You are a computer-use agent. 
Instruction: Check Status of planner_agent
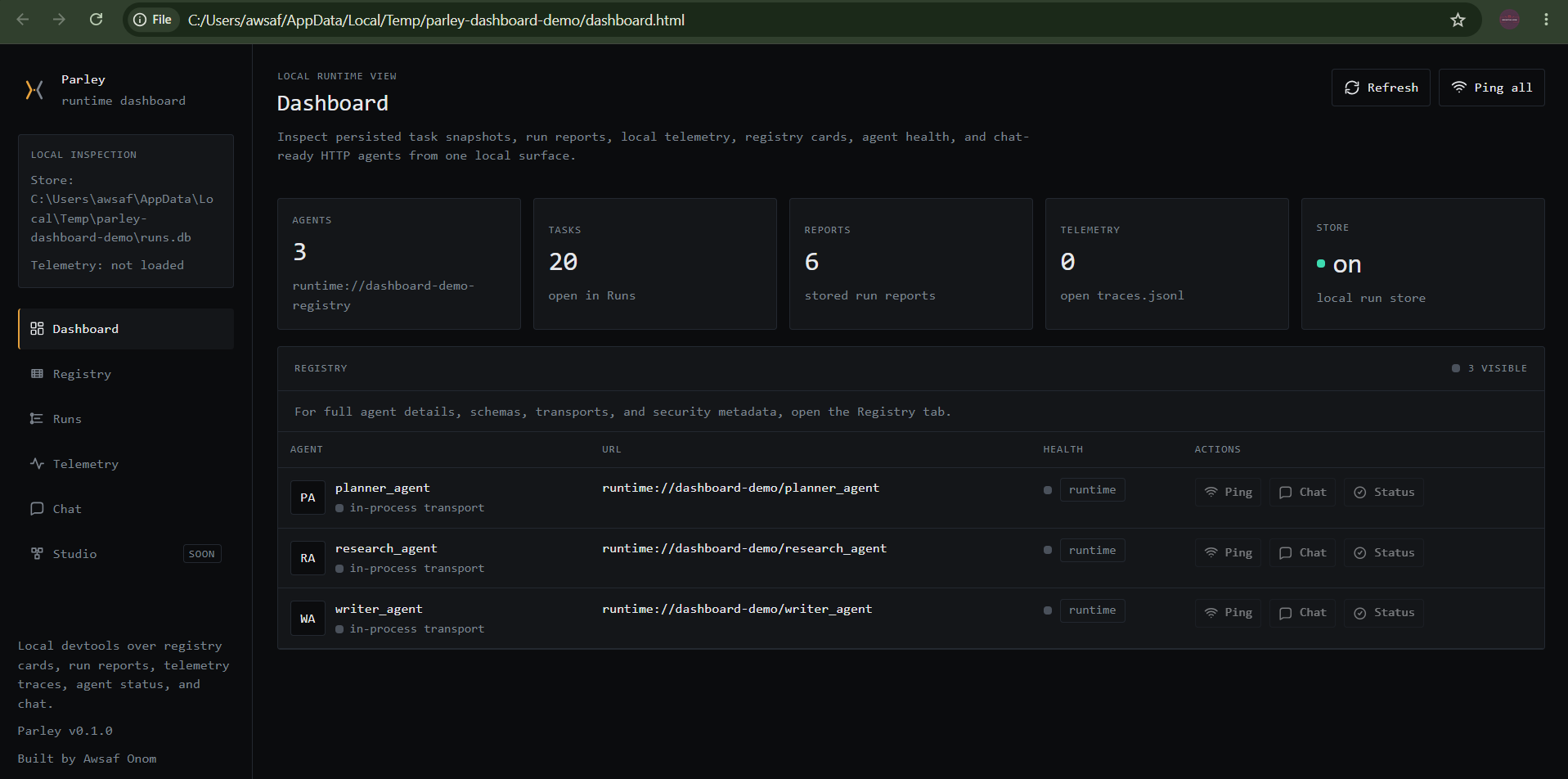(1384, 492)
